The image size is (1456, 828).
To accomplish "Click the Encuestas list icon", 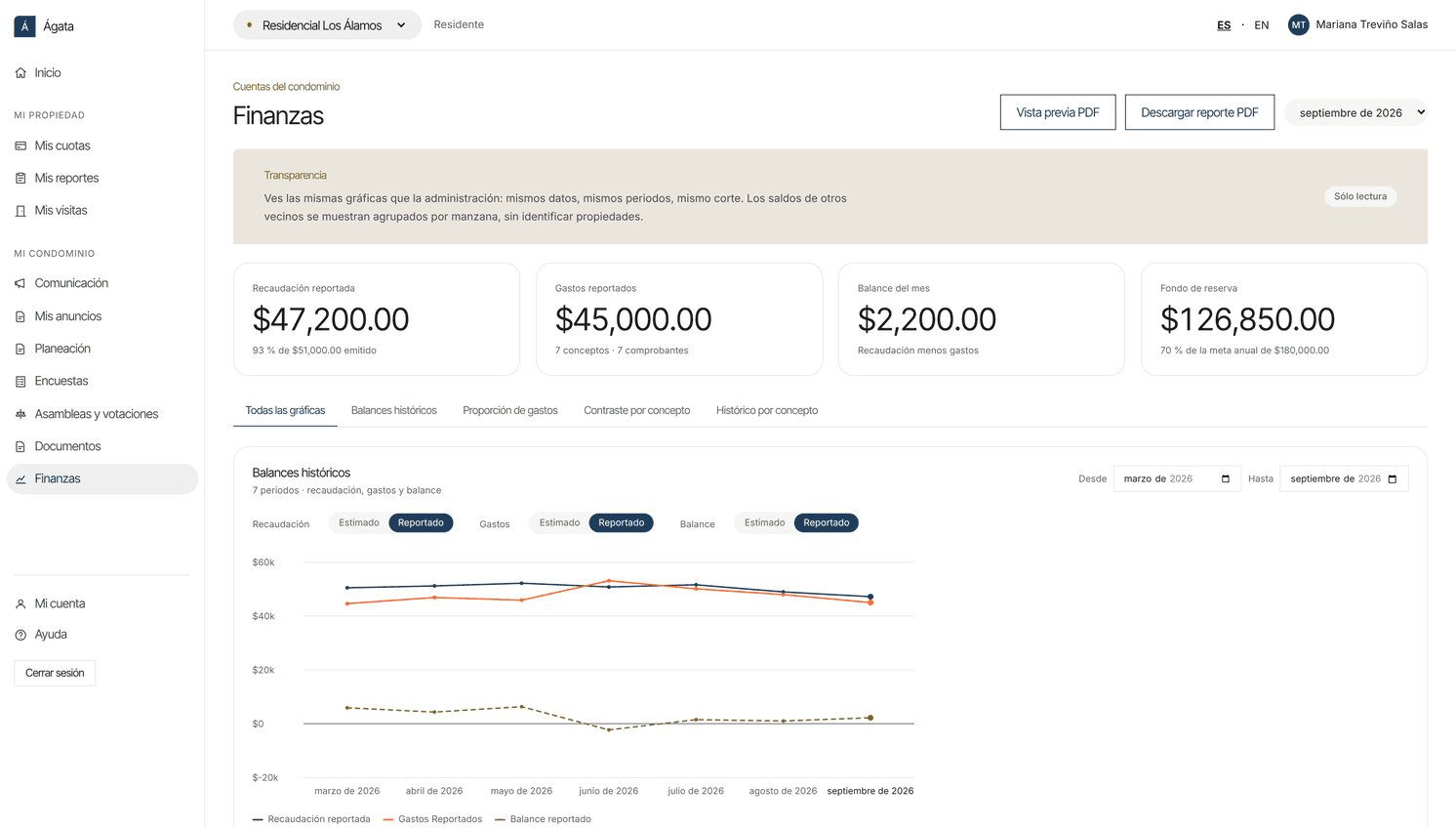I will tap(20, 382).
